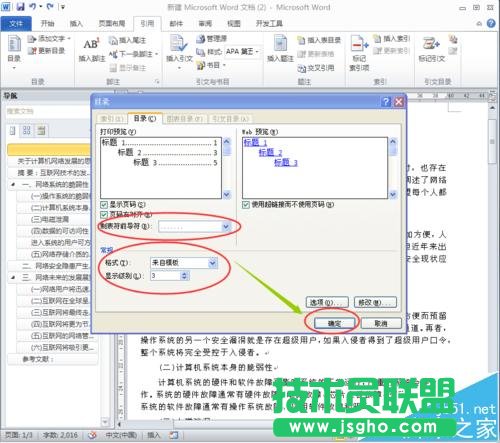Screen dimensions: 500x443
Task: Show page thumbnails view in navigation pane
Action: point(27,130)
